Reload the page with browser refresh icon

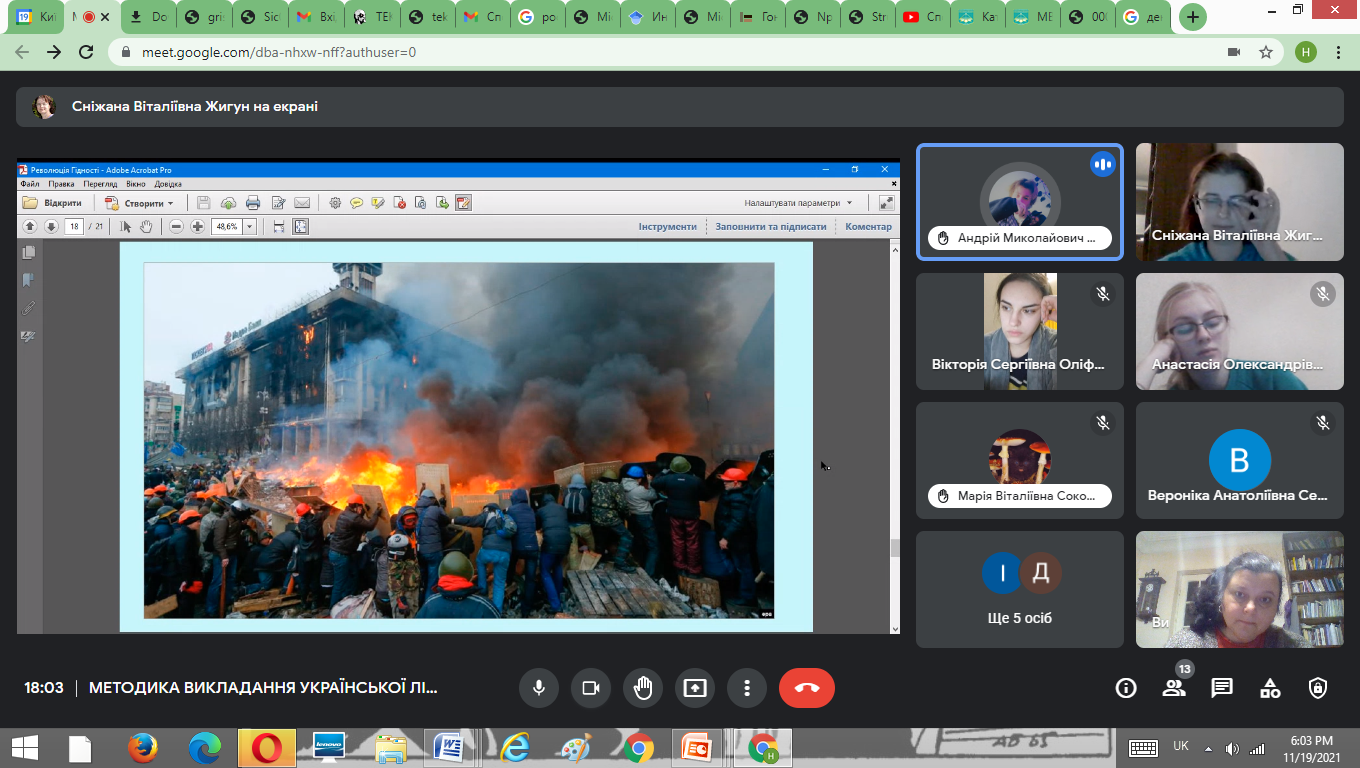pyautogui.click(x=86, y=52)
